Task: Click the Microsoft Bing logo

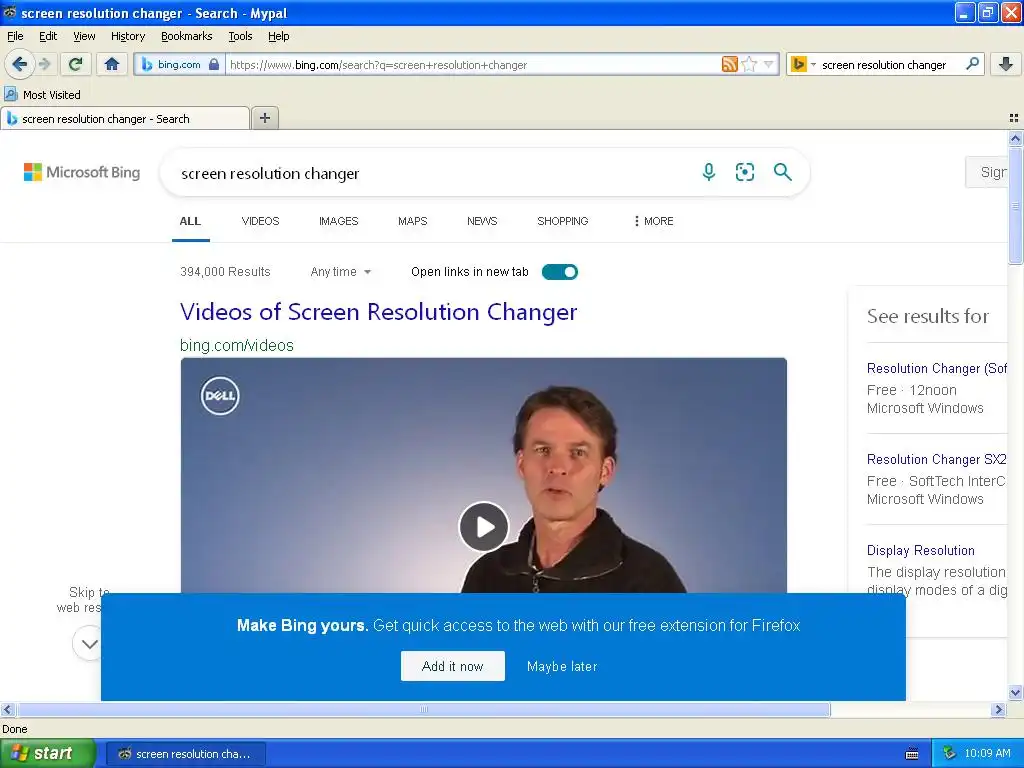Action: point(82,172)
